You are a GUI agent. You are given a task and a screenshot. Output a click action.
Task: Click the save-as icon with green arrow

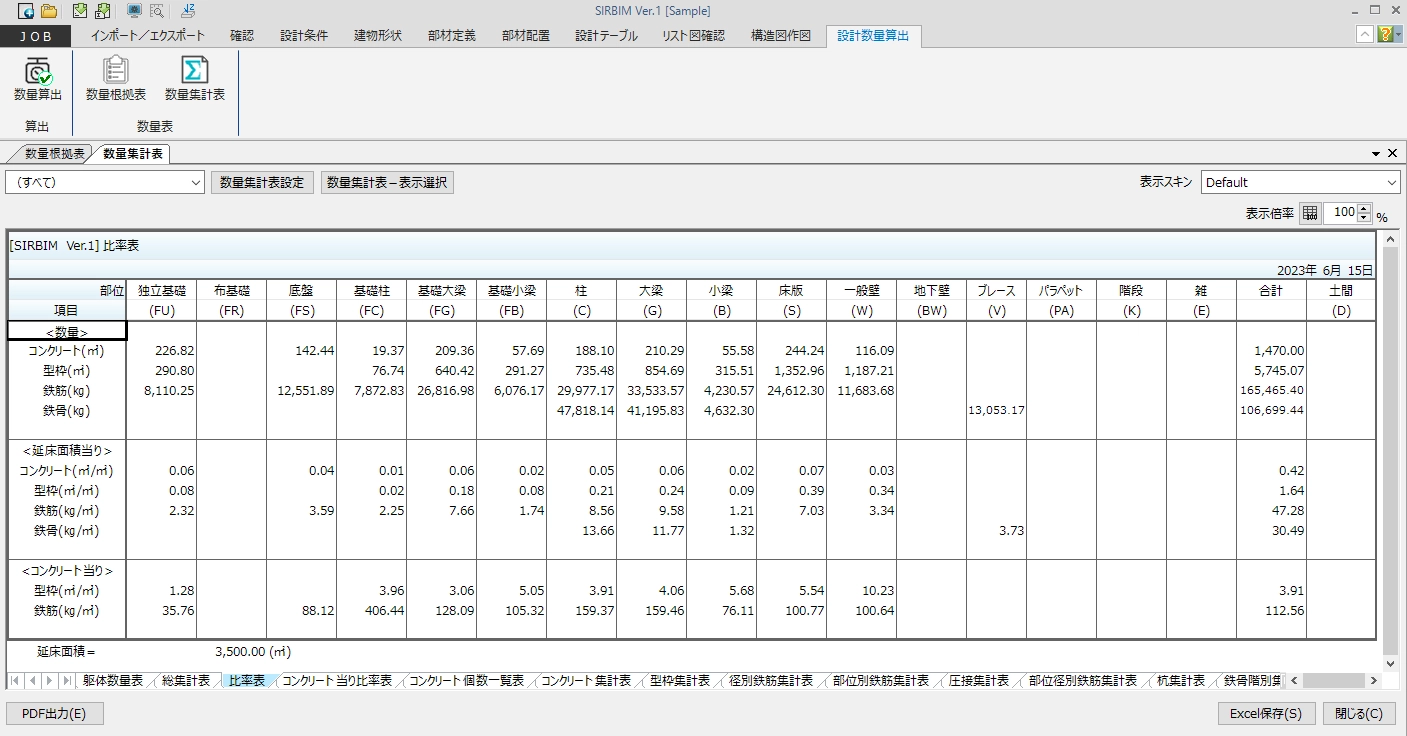tap(101, 11)
